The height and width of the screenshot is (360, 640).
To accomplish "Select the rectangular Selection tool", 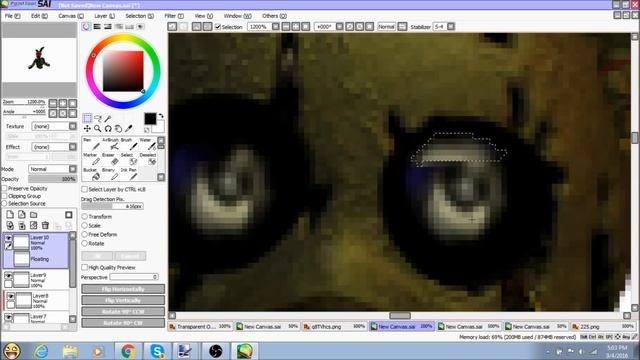I will (87, 118).
